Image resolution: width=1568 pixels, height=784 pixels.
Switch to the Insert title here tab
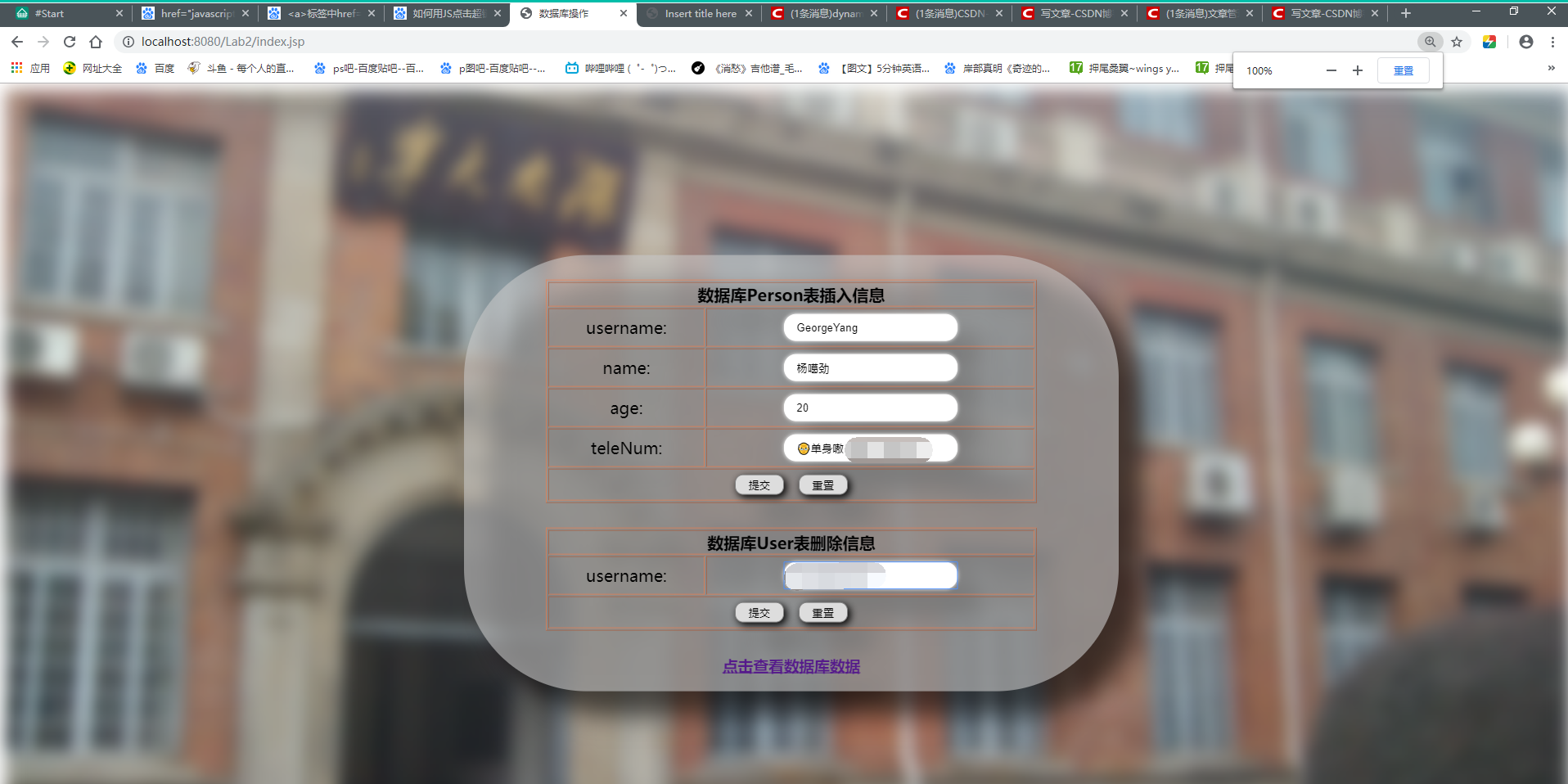(700, 13)
